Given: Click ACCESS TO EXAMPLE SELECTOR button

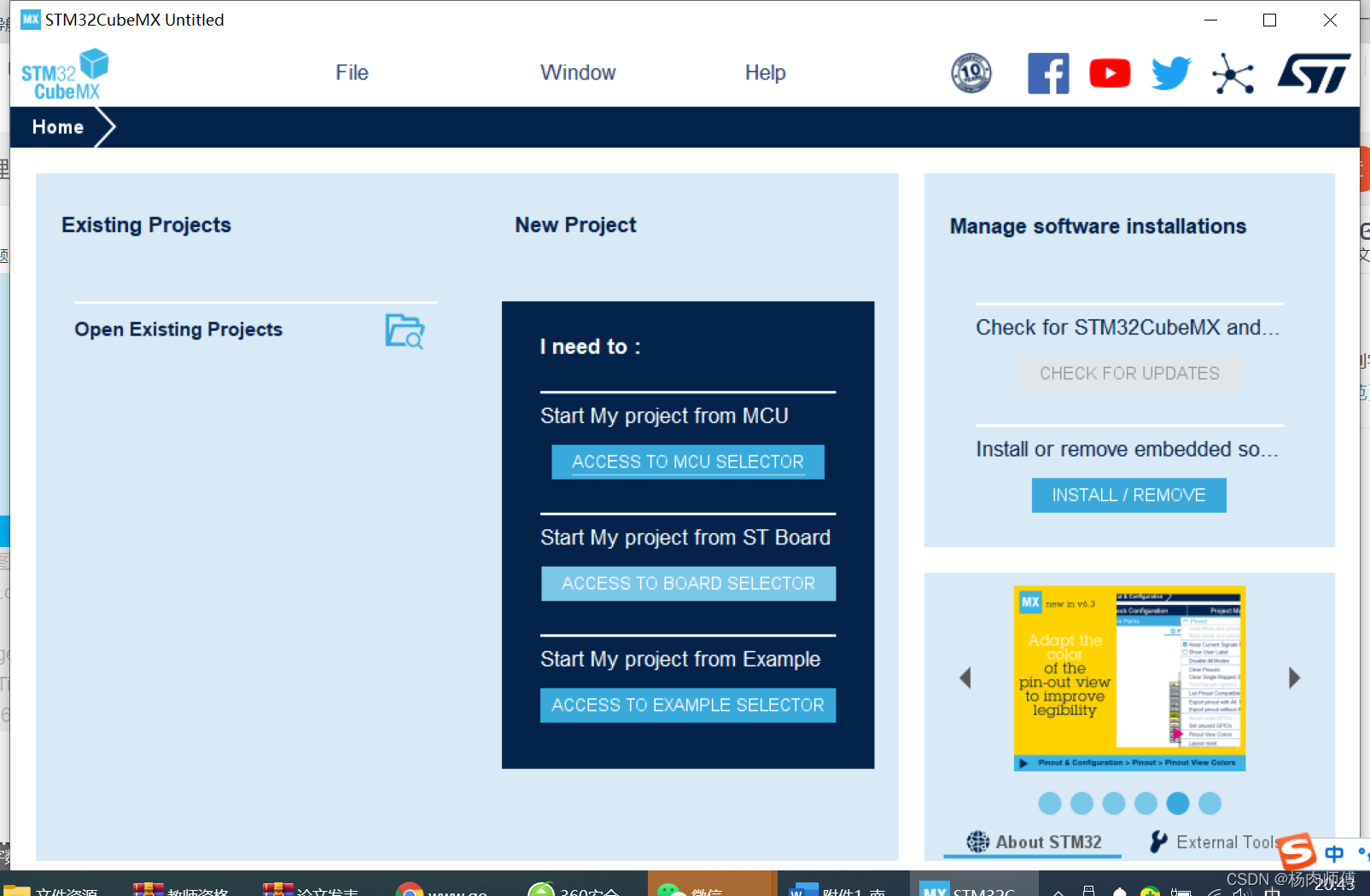Looking at the screenshot, I should pos(688,705).
